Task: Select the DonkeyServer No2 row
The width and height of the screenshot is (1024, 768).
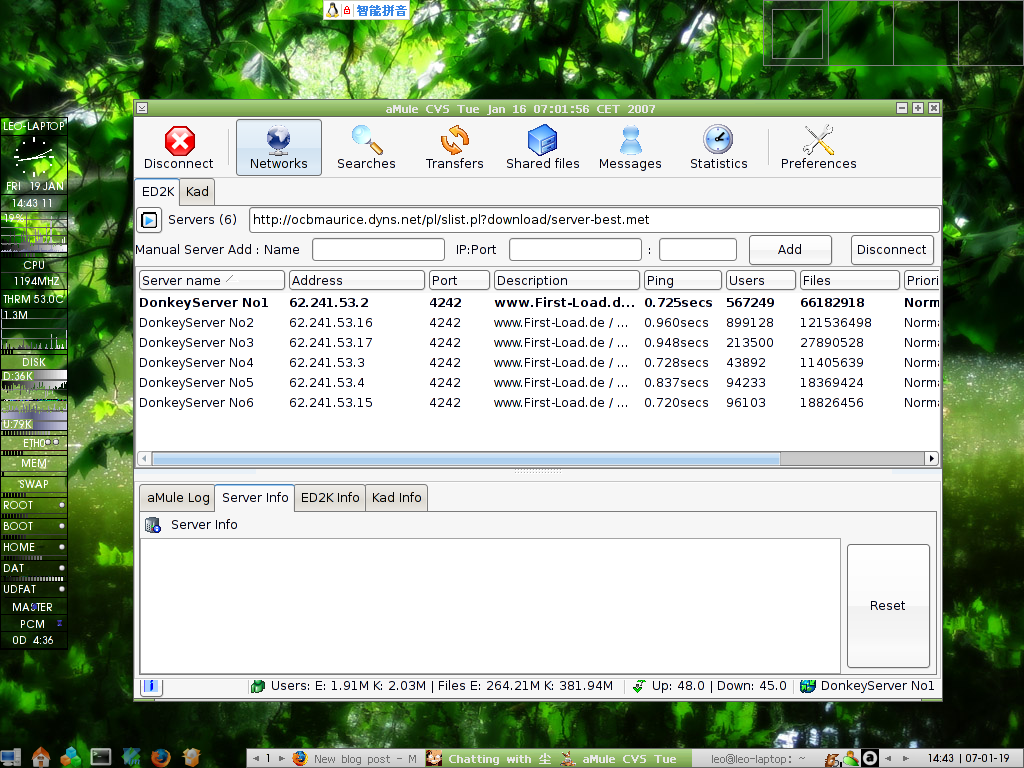Action: pos(538,323)
